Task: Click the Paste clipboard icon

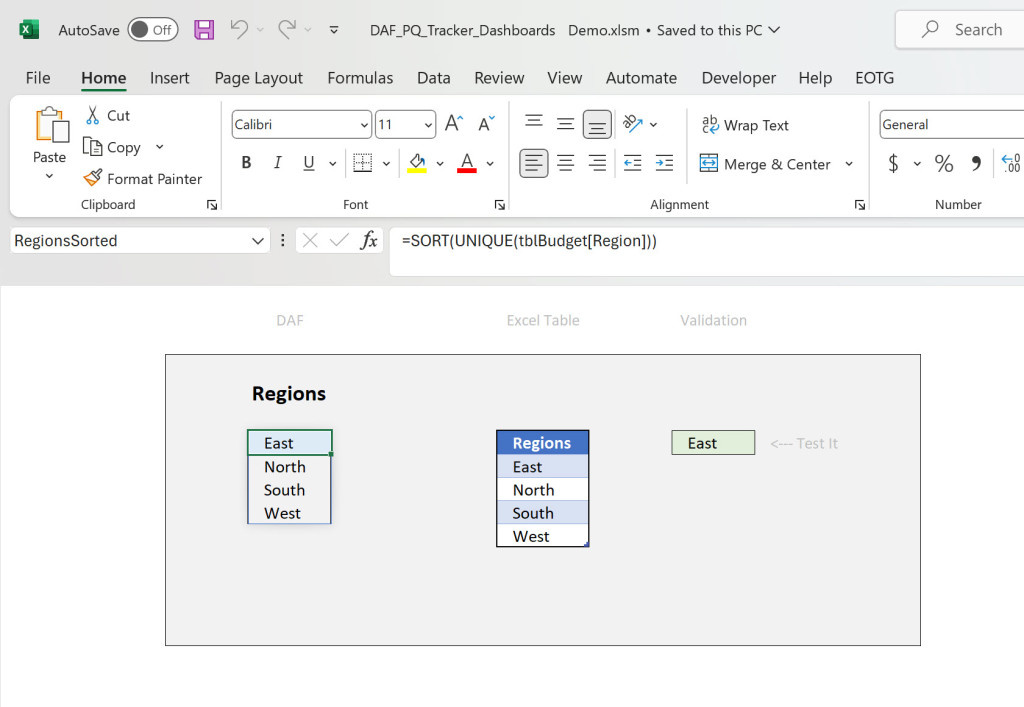Action: (51, 125)
